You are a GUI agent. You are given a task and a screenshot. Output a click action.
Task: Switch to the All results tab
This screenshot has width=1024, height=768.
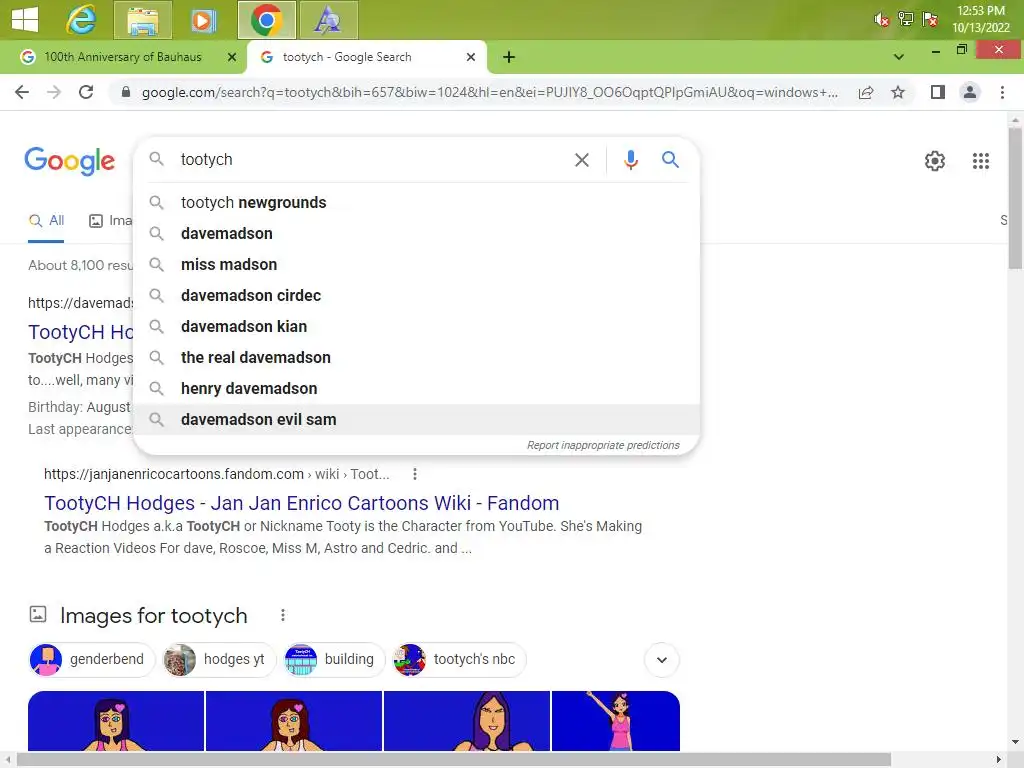coord(46,221)
